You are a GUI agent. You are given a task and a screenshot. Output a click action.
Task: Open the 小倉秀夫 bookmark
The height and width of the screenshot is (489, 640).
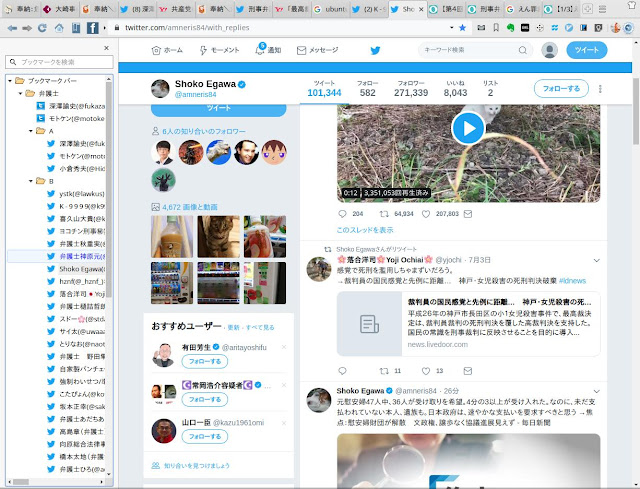pyautogui.click(x=76, y=169)
